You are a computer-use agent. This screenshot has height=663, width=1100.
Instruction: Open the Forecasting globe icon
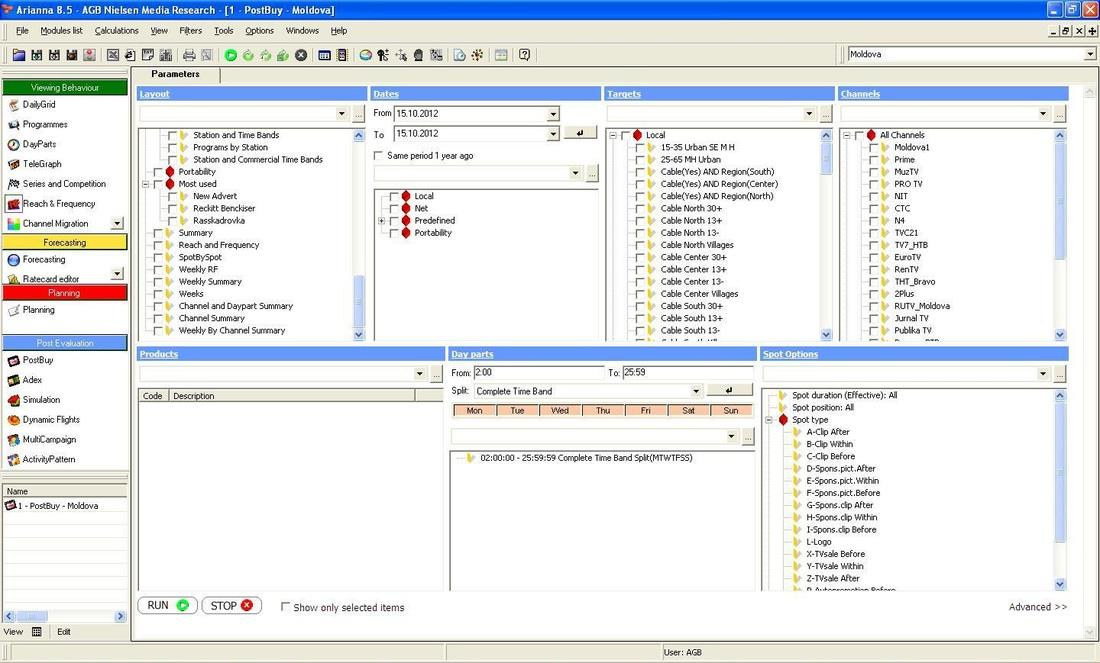coord(13,260)
